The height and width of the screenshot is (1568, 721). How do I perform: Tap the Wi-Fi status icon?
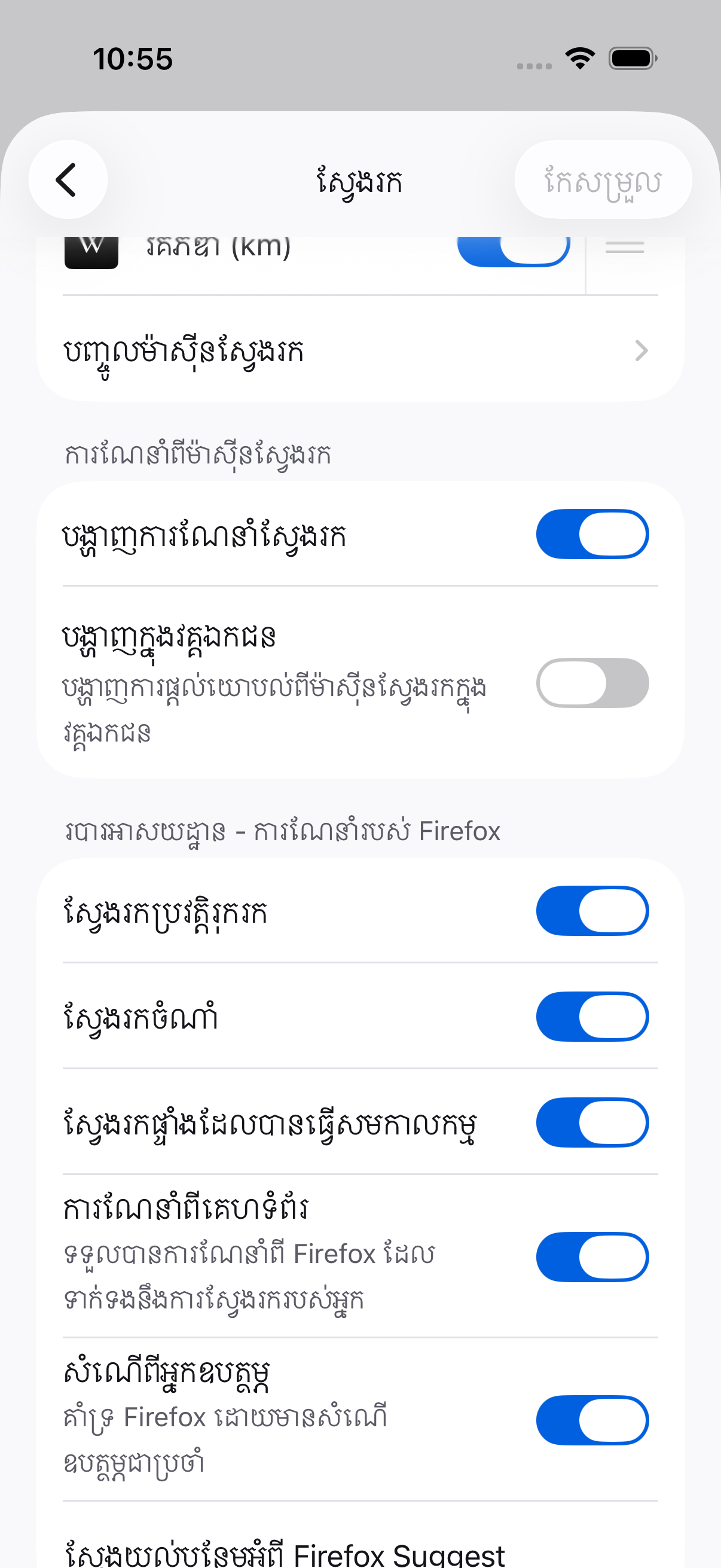(580, 59)
